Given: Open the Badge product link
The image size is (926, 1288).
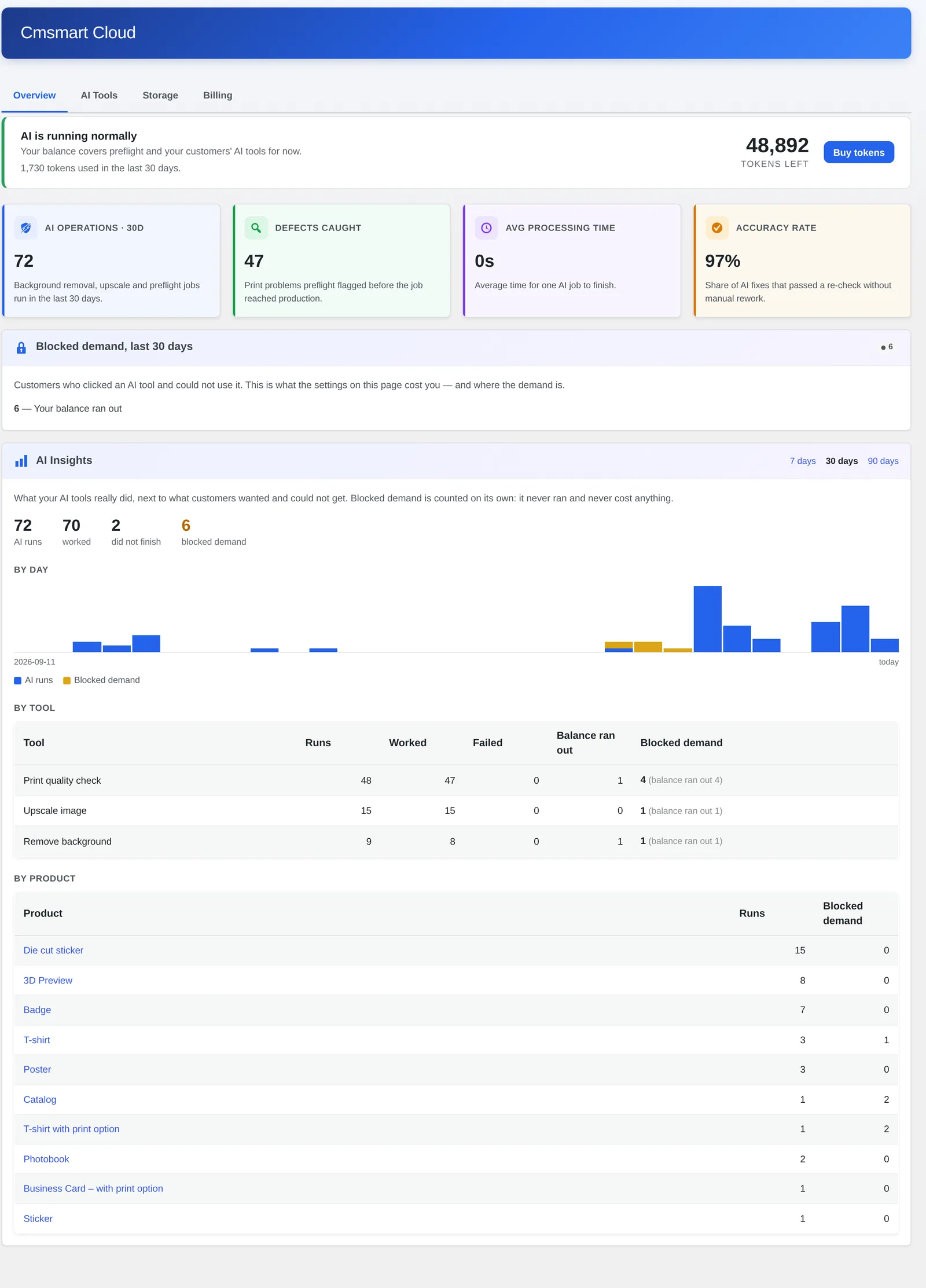Looking at the screenshot, I should 37,1010.
